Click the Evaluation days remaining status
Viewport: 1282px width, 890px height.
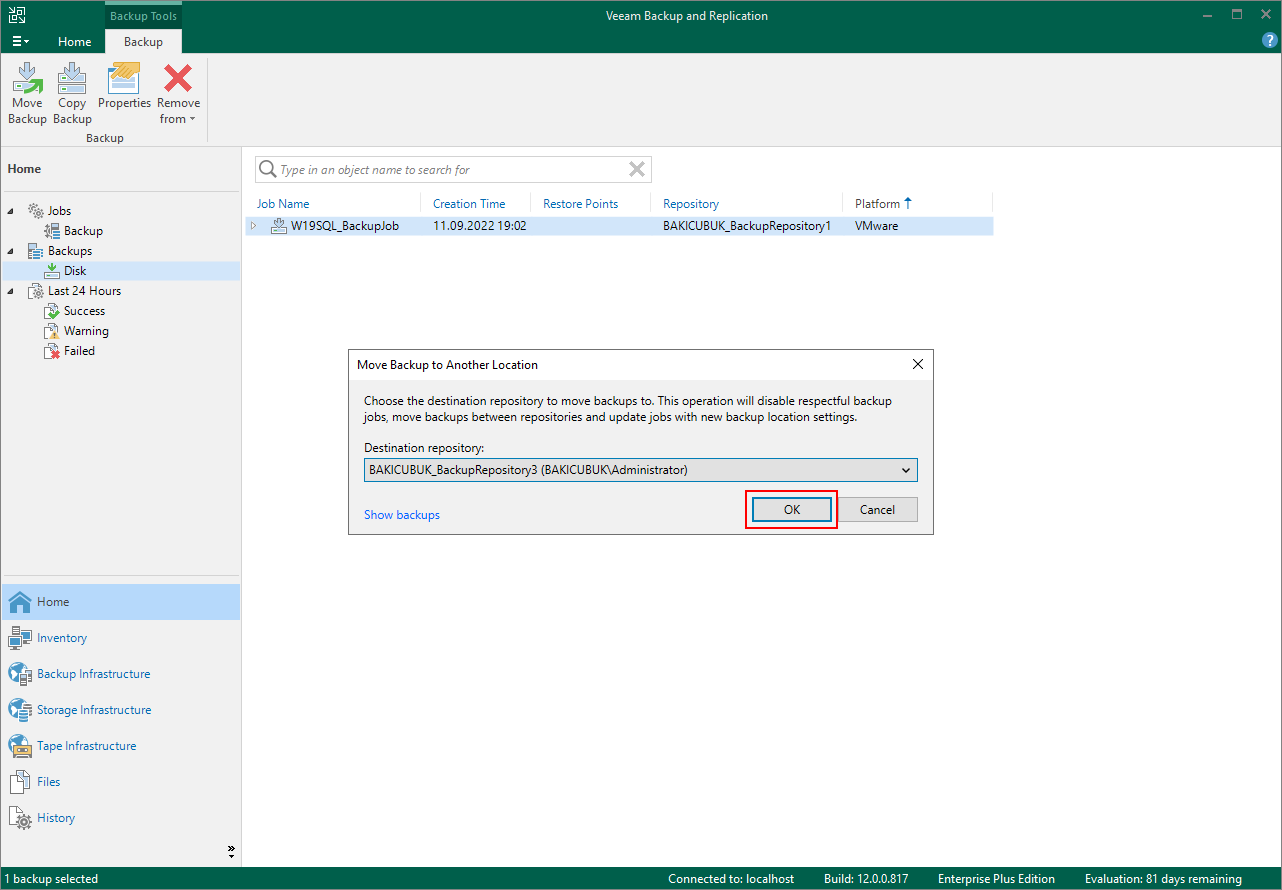point(1163,879)
